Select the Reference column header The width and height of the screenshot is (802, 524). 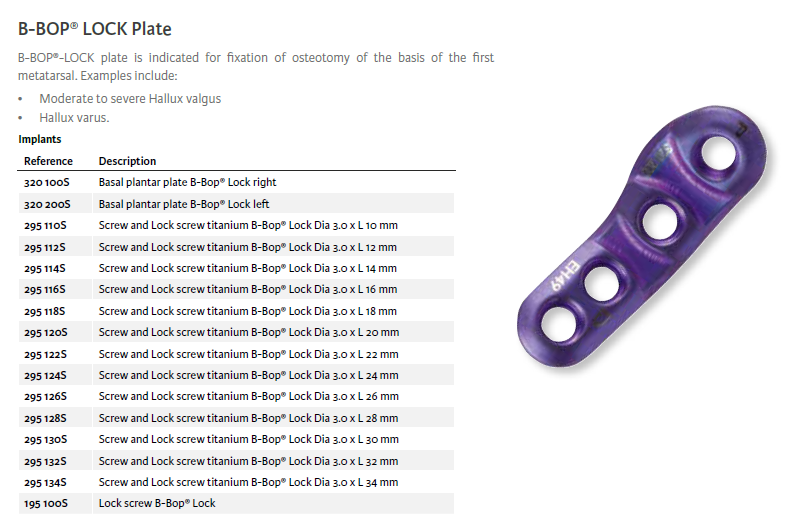48,161
